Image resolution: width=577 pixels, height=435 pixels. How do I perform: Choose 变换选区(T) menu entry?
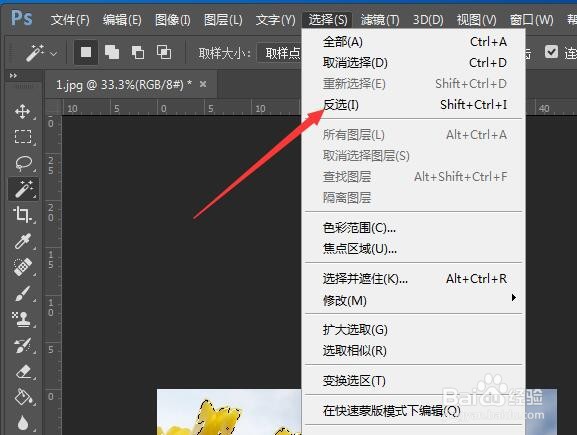(414, 381)
